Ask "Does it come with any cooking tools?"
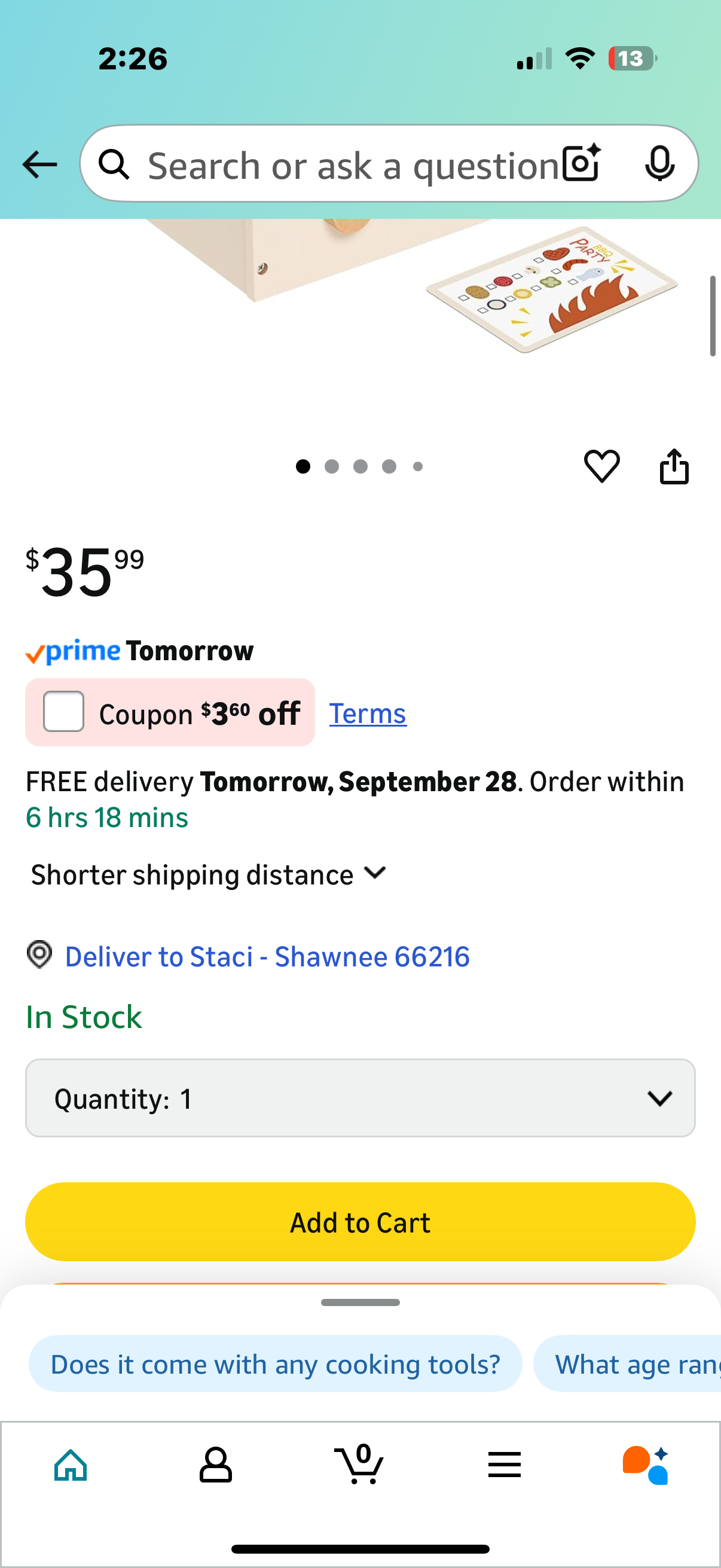 275,1364
